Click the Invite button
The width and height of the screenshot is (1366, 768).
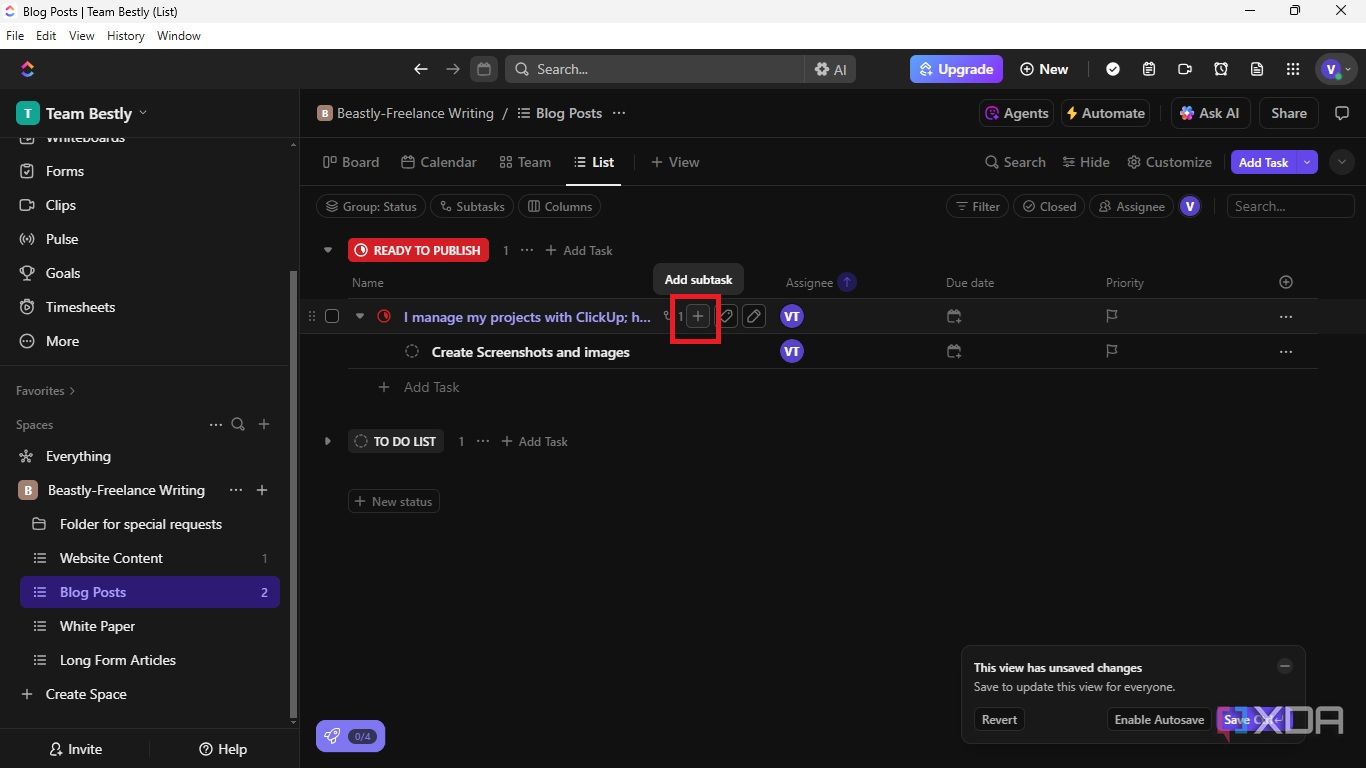(75, 749)
